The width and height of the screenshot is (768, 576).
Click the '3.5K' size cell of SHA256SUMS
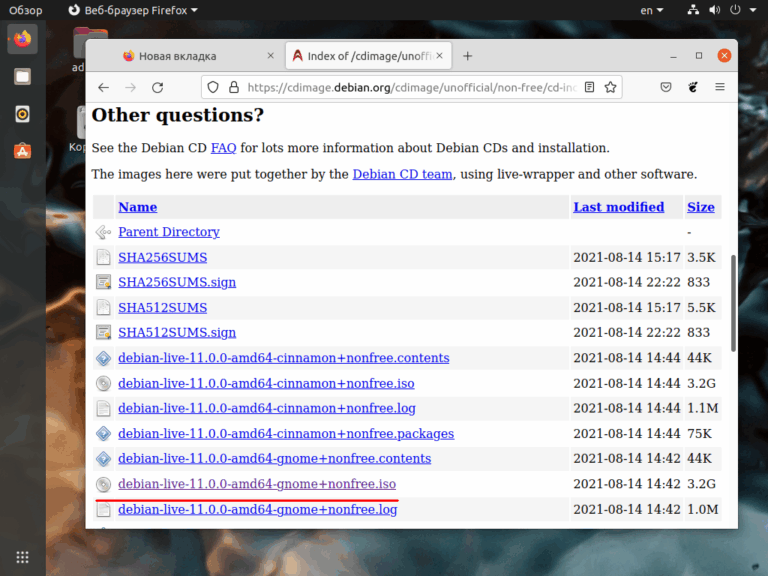pos(701,258)
